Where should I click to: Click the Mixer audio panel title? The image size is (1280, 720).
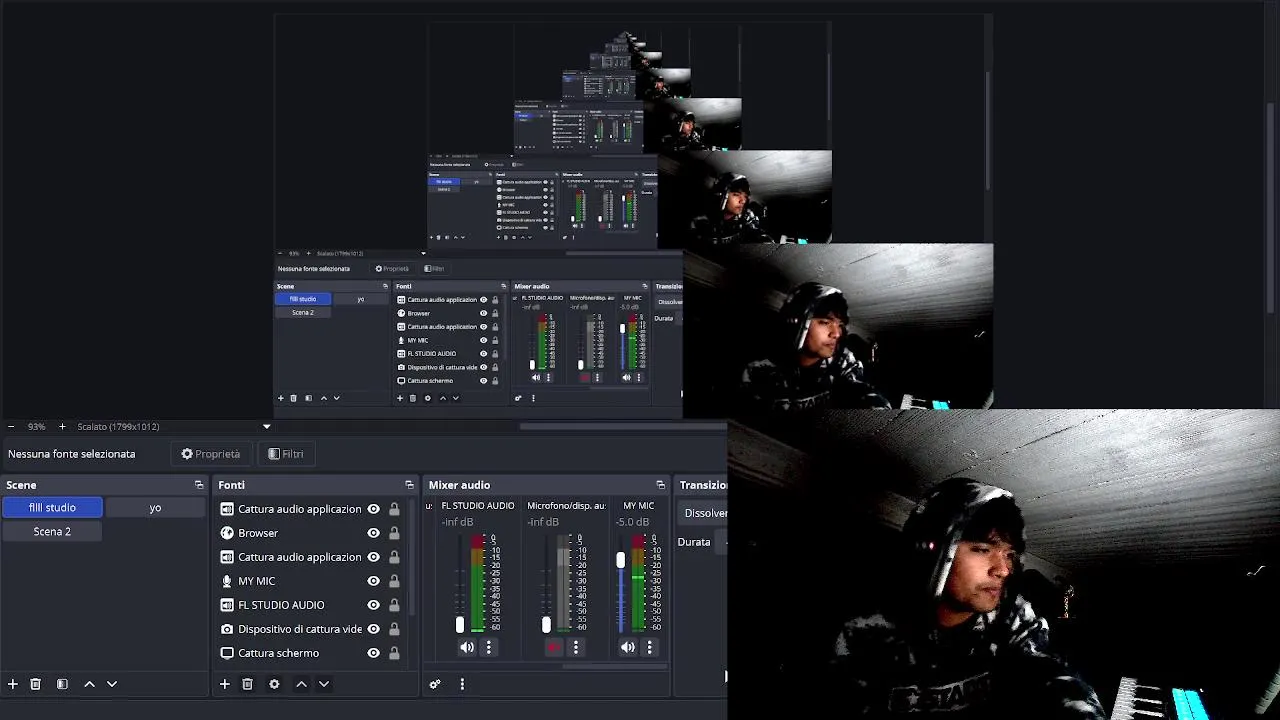click(459, 485)
